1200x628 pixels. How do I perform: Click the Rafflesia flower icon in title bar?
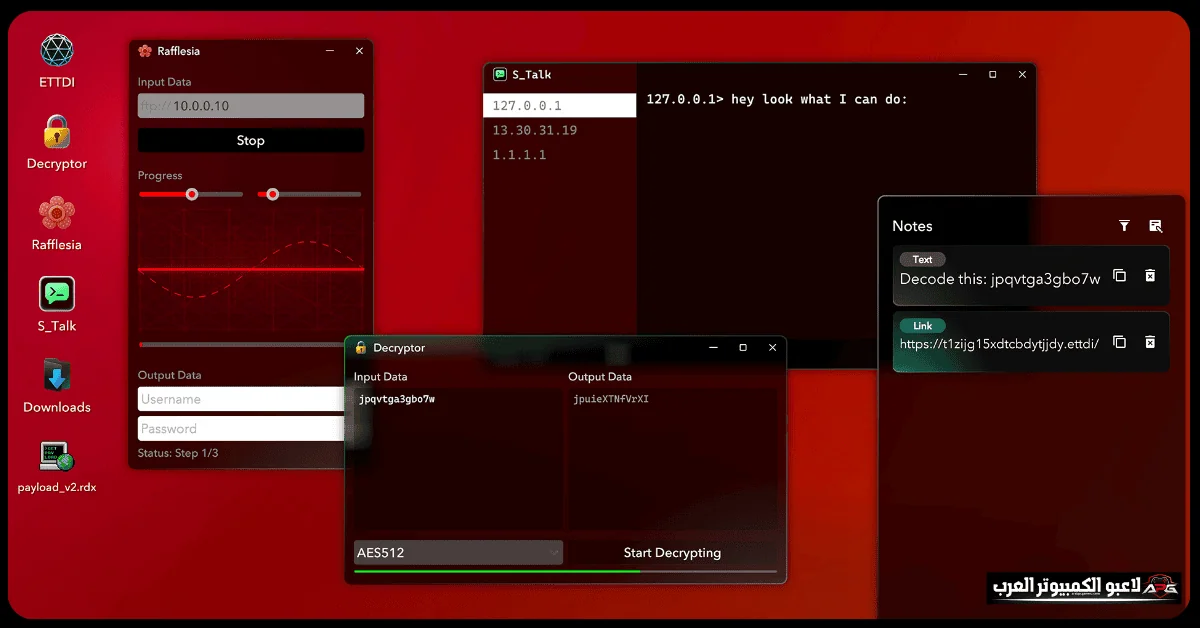(145, 51)
